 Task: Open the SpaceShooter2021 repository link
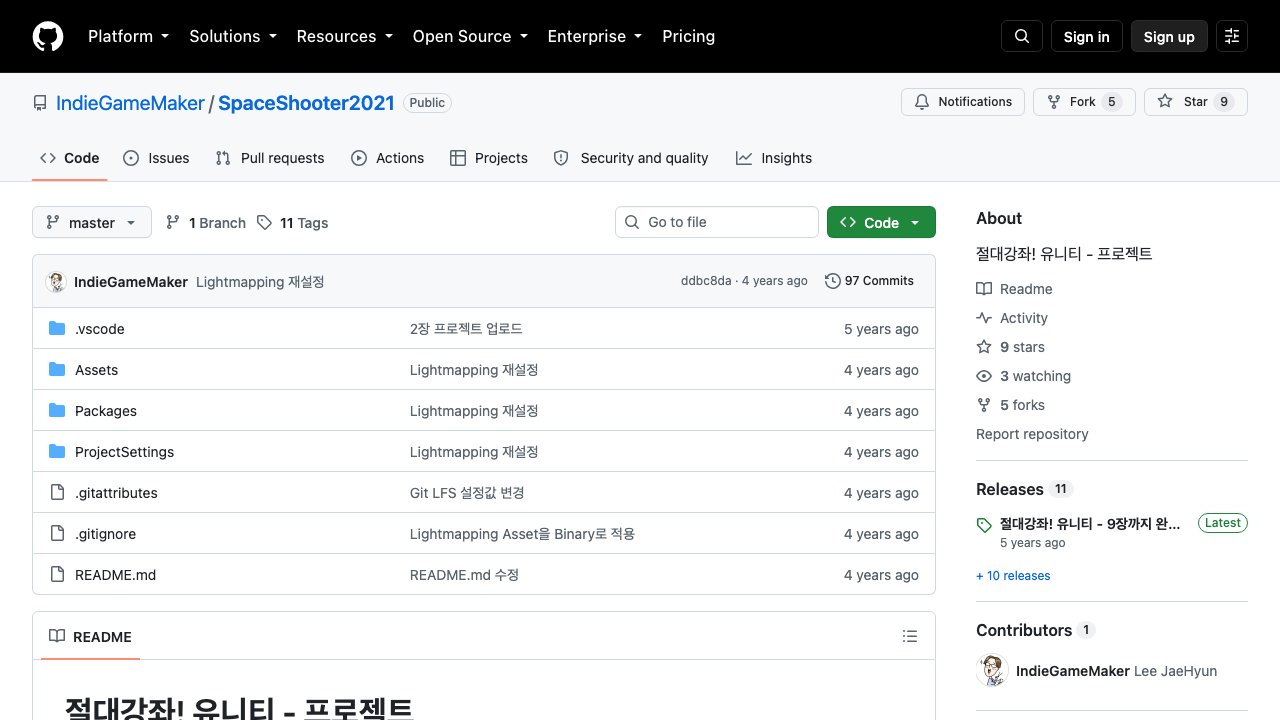point(307,102)
